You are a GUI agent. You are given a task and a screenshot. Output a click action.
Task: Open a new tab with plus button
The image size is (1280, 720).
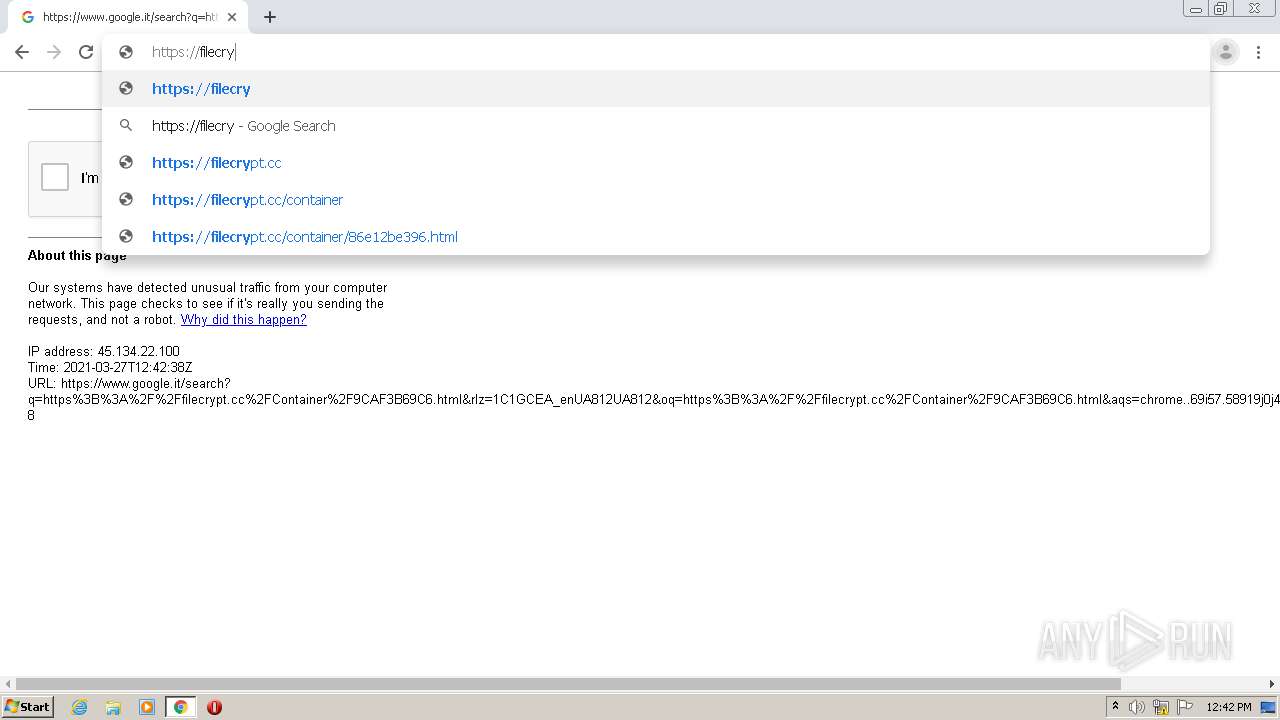(270, 17)
